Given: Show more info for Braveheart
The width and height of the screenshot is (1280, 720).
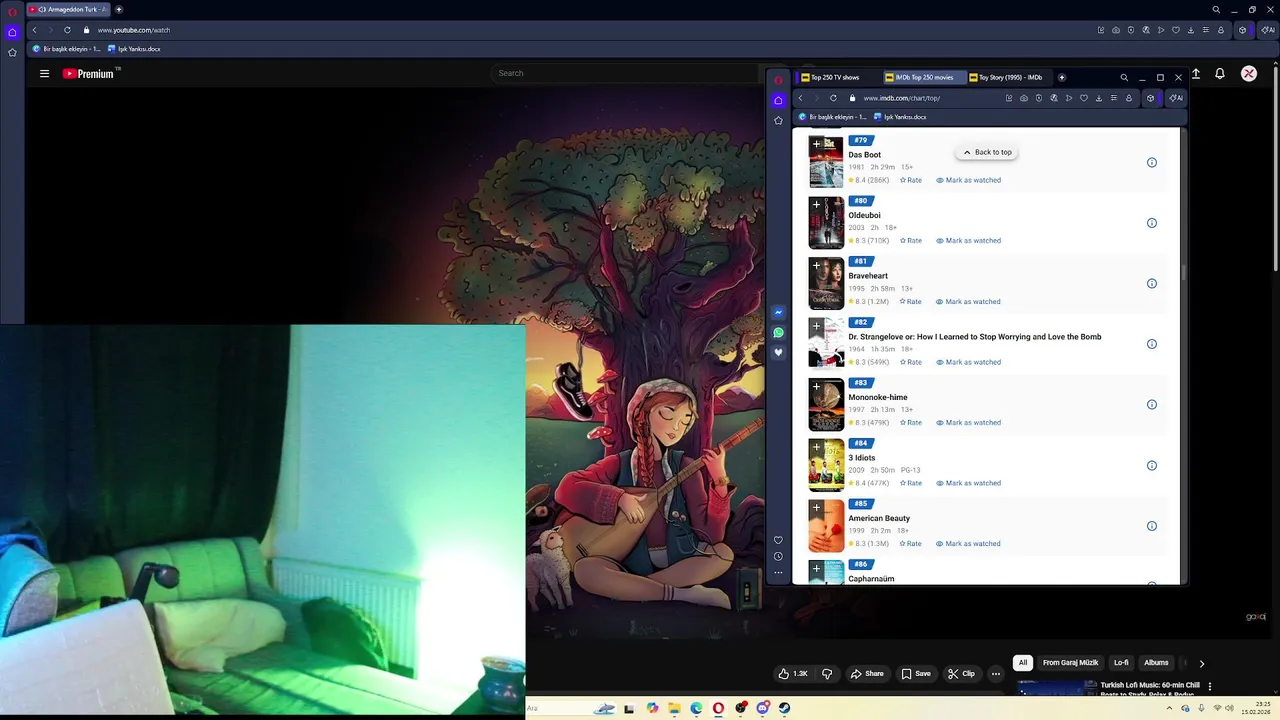Looking at the screenshot, I should pyautogui.click(x=1152, y=284).
